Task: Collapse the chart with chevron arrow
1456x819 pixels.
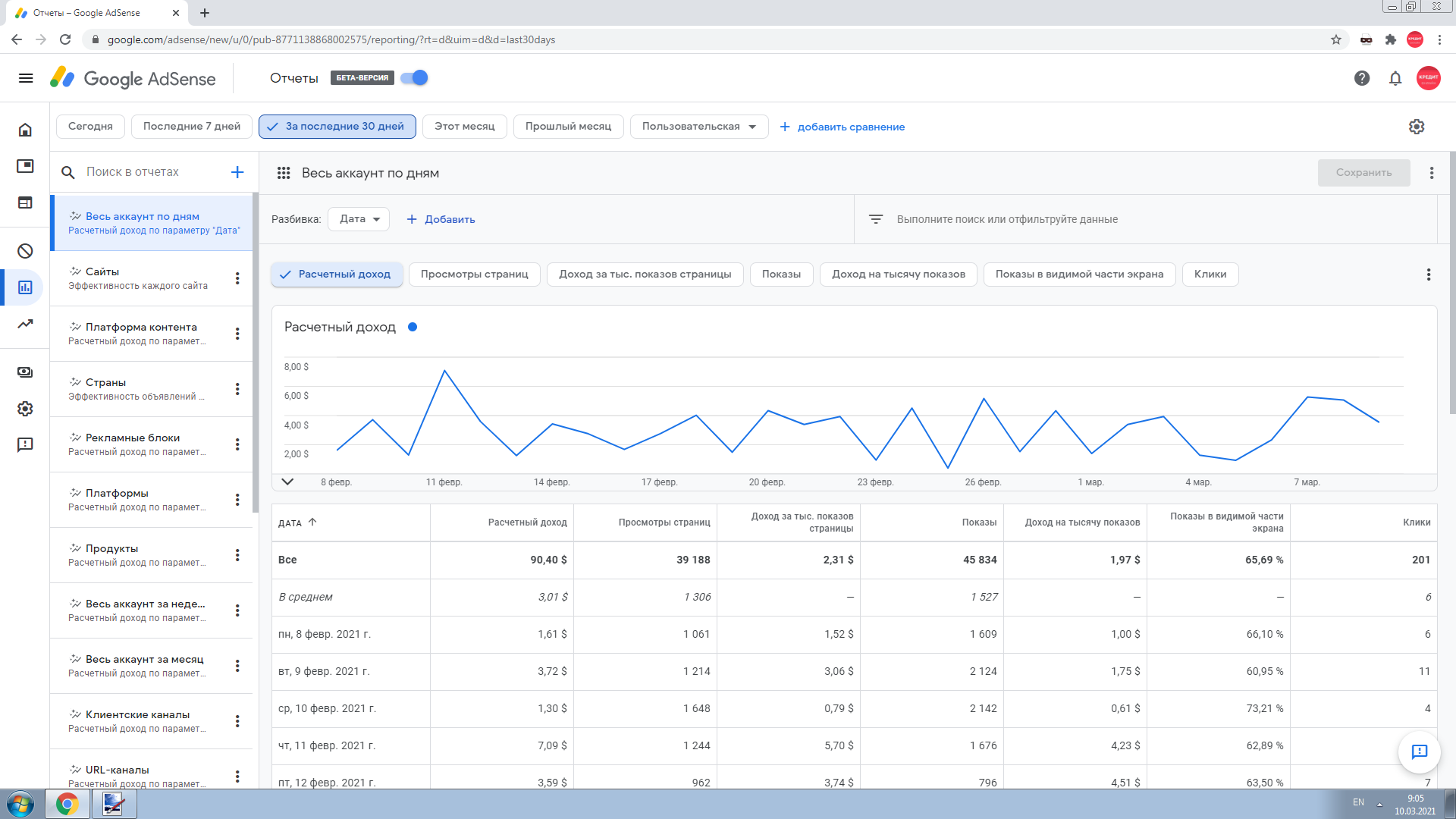Action: [x=287, y=482]
